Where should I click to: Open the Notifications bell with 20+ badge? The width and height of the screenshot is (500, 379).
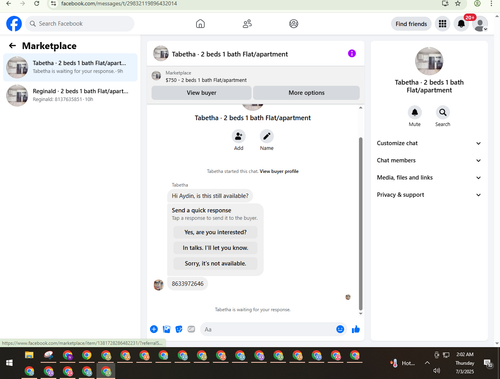(x=461, y=24)
